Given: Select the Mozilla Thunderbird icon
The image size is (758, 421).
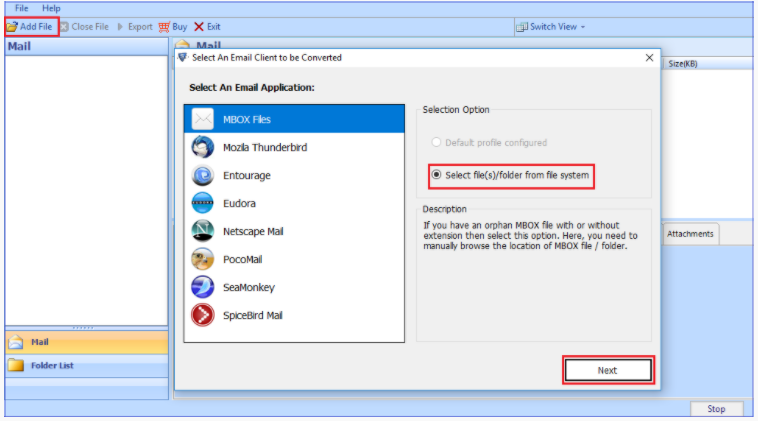Looking at the screenshot, I should point(203,147).
